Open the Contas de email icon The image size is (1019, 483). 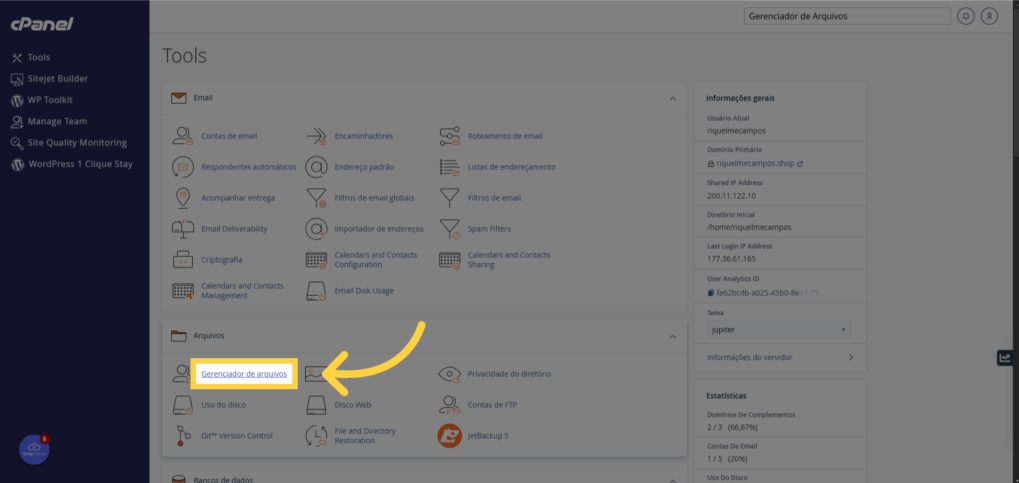coord(183,136)
